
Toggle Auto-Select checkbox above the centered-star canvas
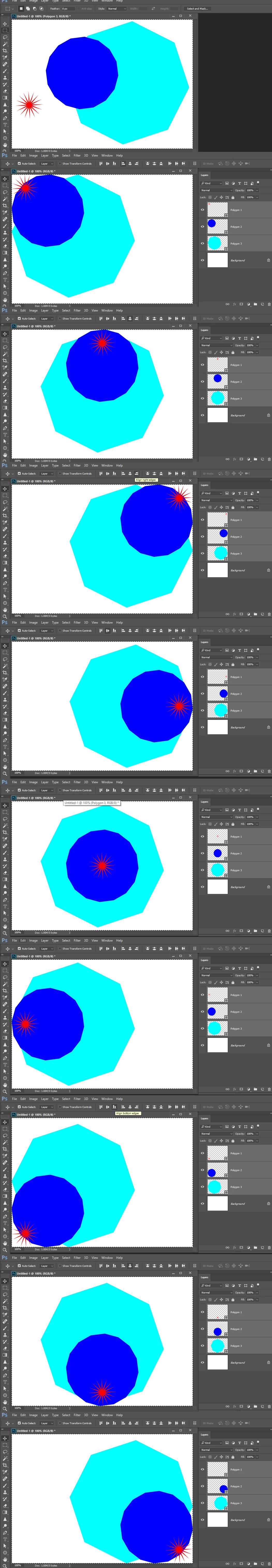point(19,790)
